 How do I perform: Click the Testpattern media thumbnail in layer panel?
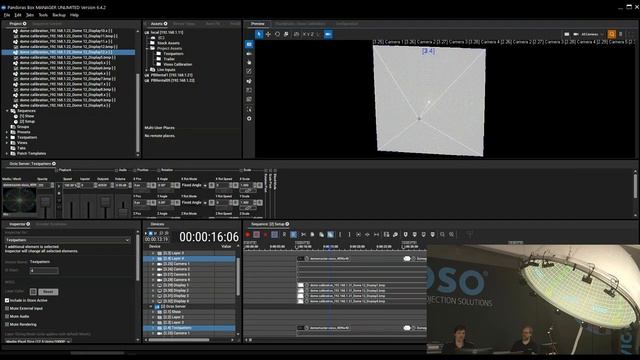pyautogui.click(x=19, y=201)
